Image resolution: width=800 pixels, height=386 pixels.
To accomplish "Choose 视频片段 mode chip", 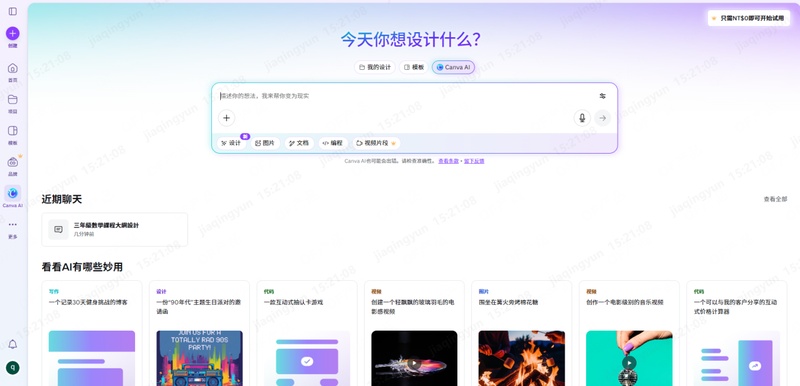I will tap(376, 143).
